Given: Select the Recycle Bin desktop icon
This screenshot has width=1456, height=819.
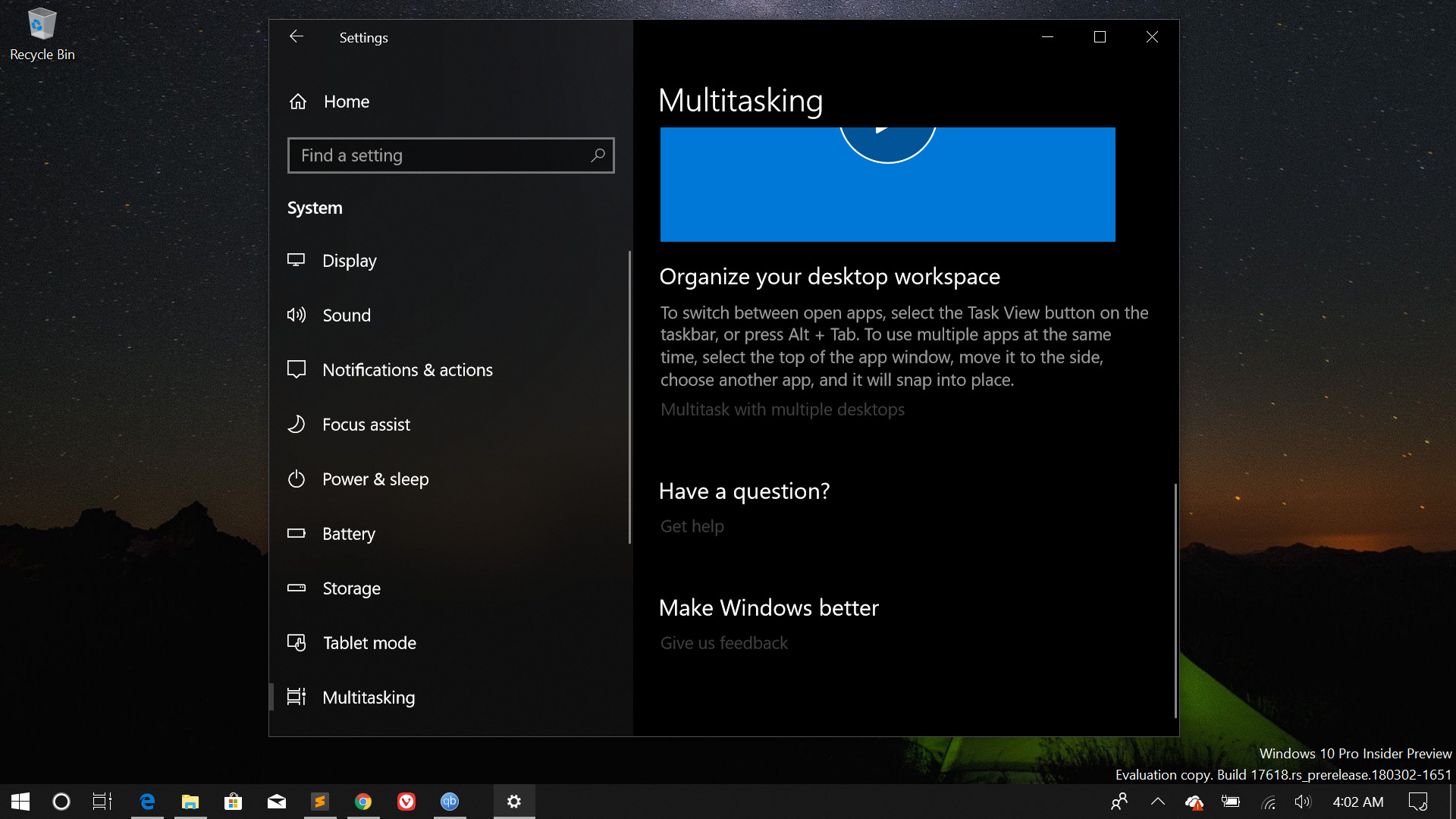Looking at the screenshot, I should point(42,34).
